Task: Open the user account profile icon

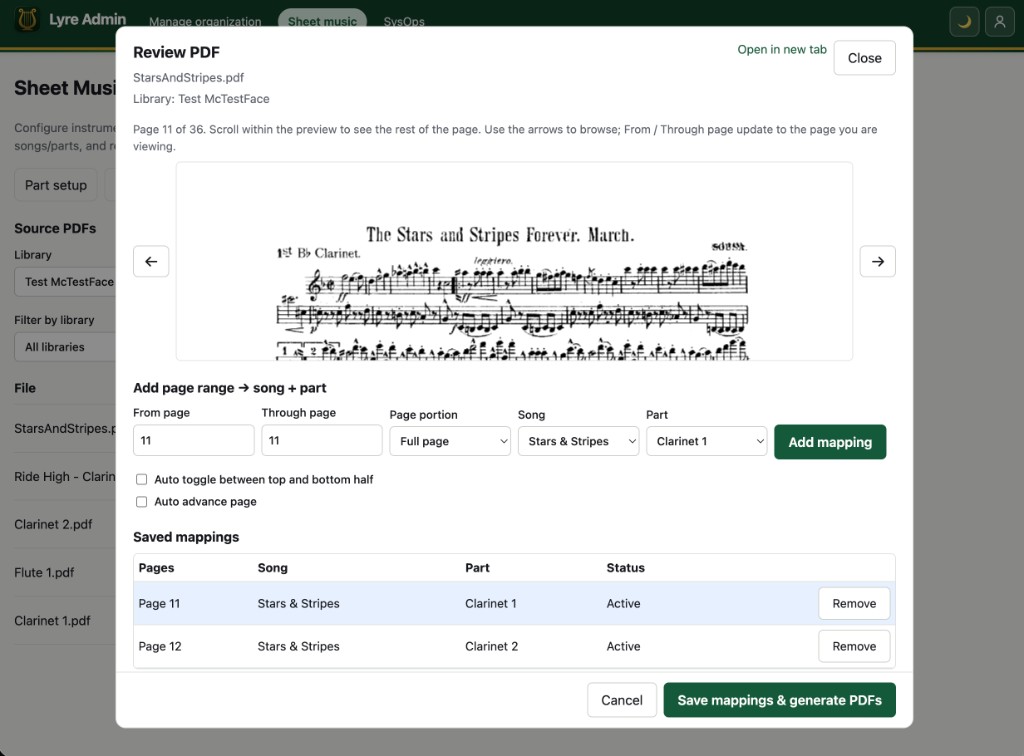Action: (999, 22)
